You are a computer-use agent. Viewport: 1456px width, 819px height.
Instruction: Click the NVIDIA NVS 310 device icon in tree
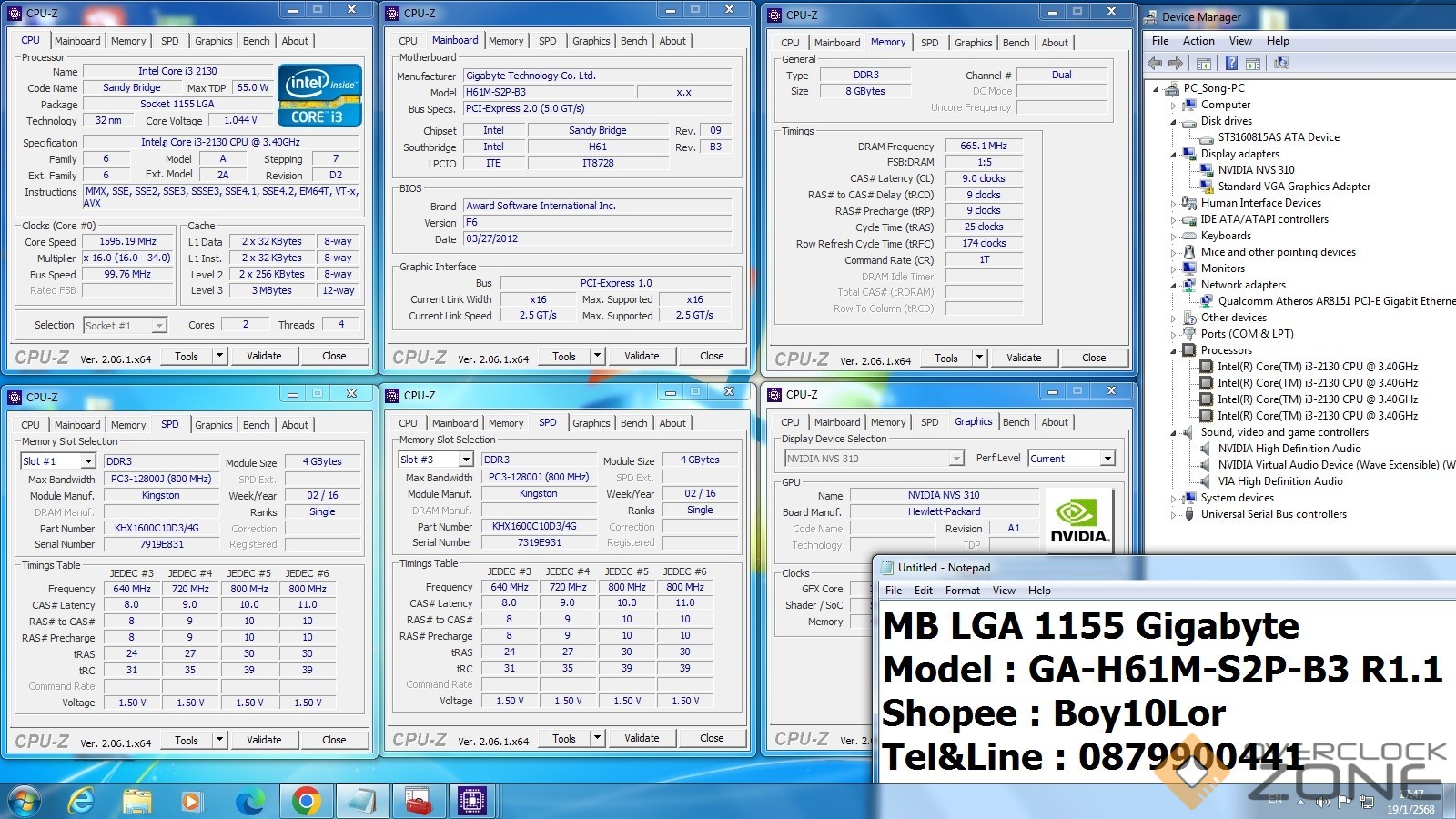click(1207, 170)
